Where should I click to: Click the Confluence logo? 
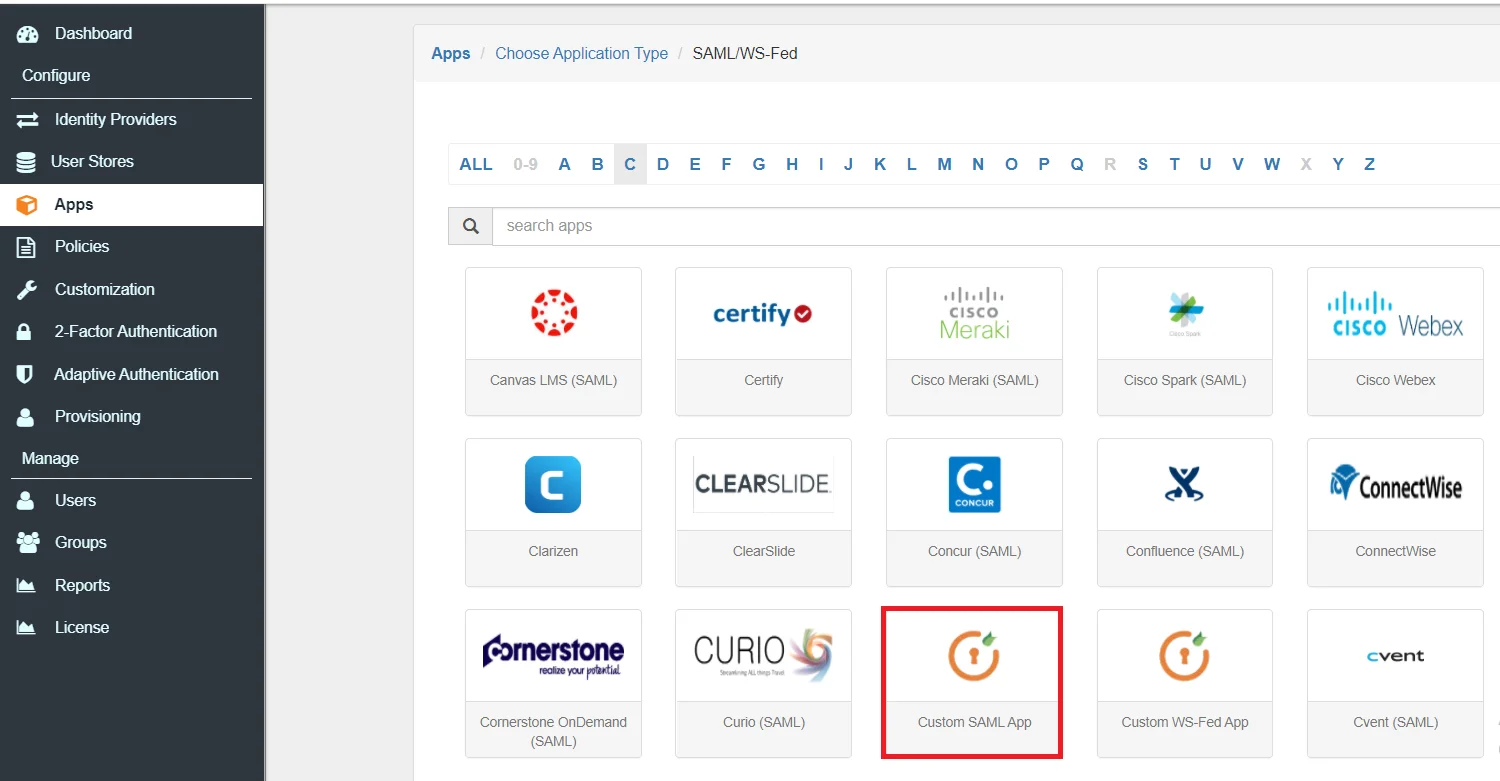point(1184,485)
